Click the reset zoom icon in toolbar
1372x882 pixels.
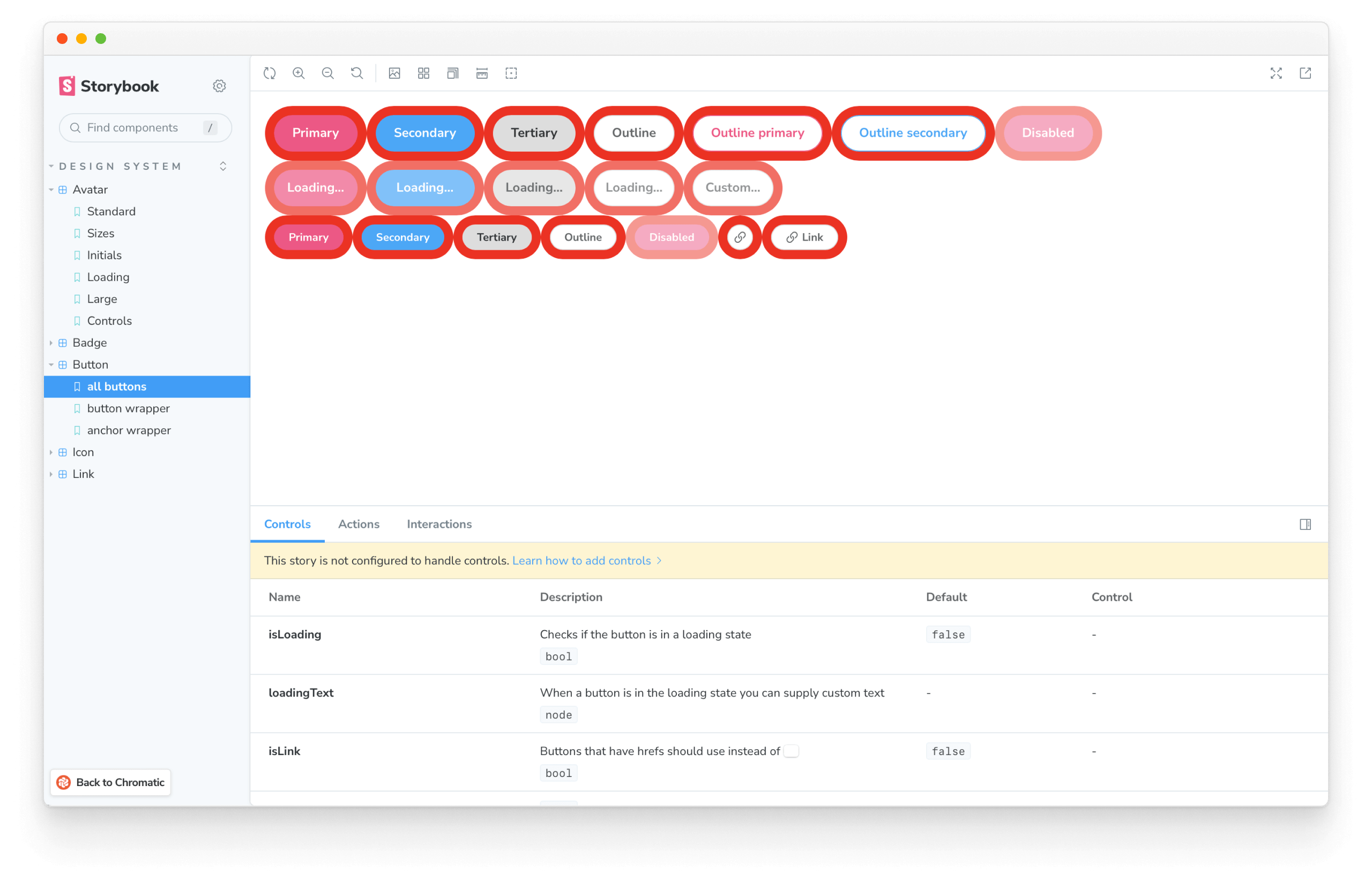(357, 73)
